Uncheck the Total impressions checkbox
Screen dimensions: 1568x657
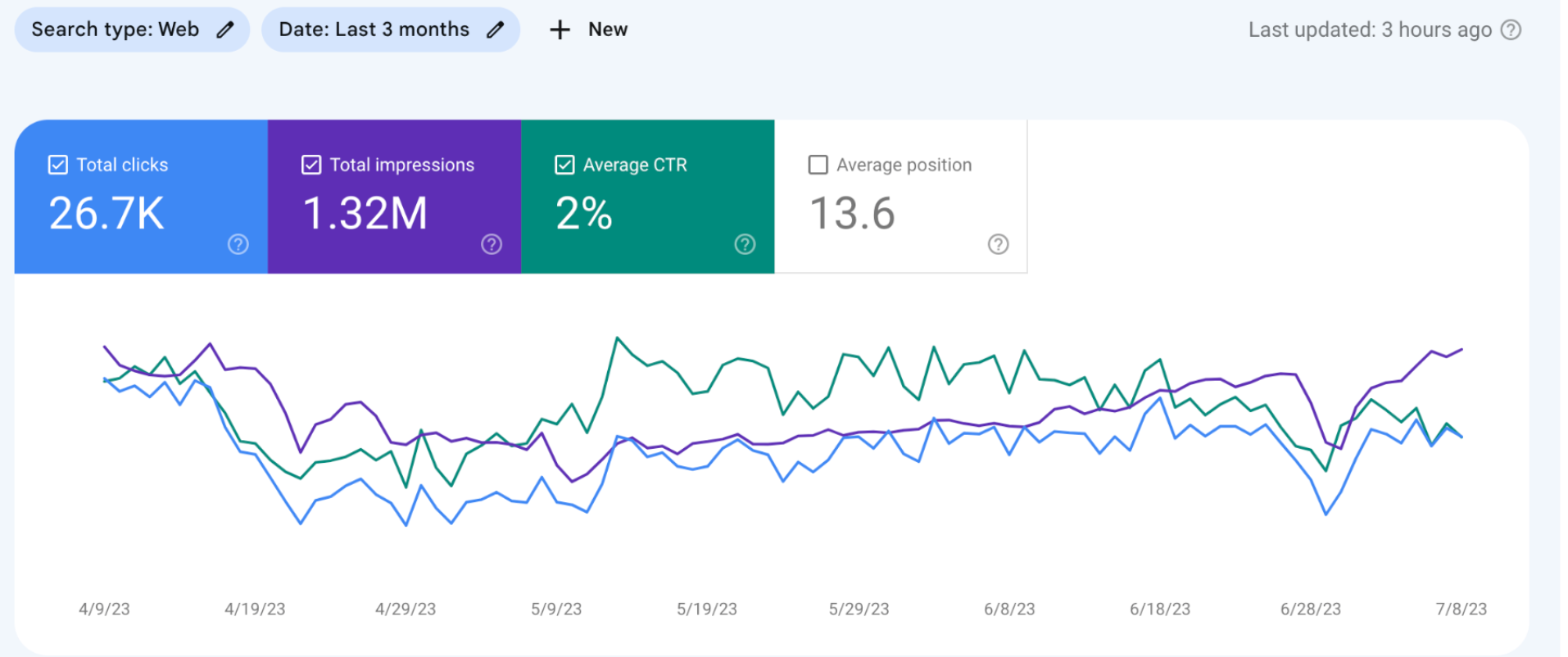pyautogui.click(x=311, y=165)
